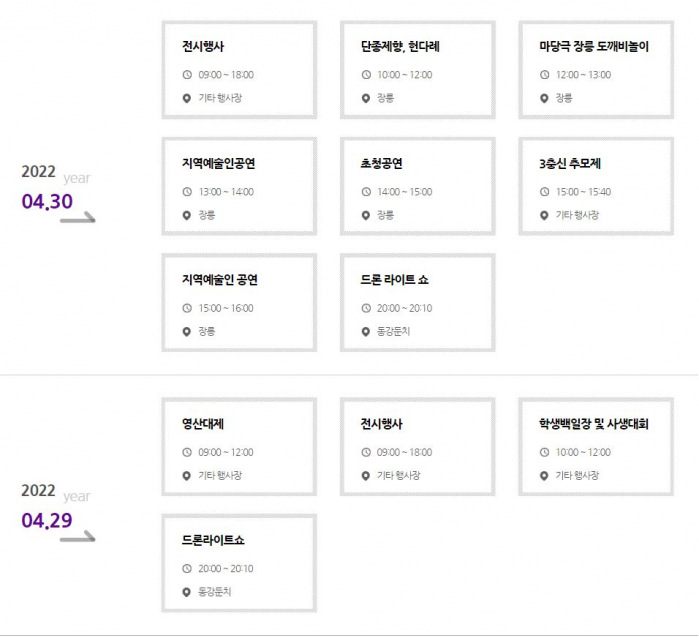
Task: Click the location pin in 학생백일장 및 사생대회 card
Action: [x=545, y=475]
